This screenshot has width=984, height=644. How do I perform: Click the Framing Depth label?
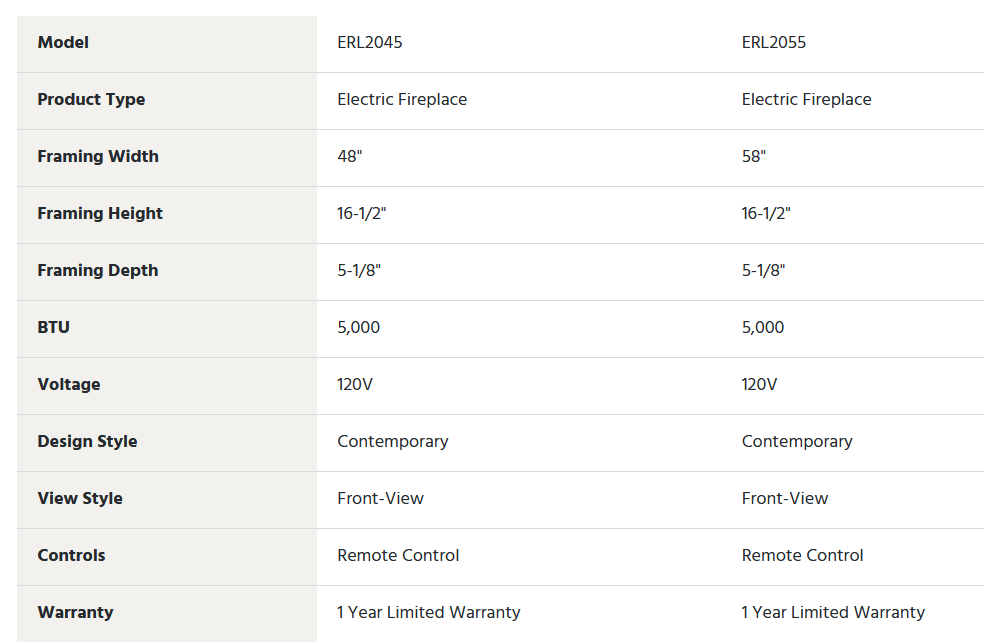[x=98, y=271]
